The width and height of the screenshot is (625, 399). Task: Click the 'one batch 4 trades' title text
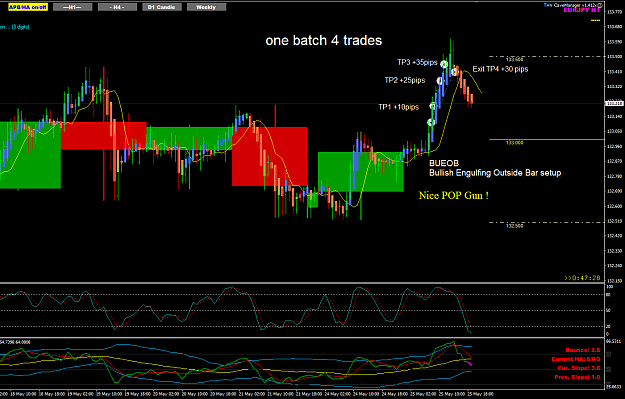pos(324,40)
